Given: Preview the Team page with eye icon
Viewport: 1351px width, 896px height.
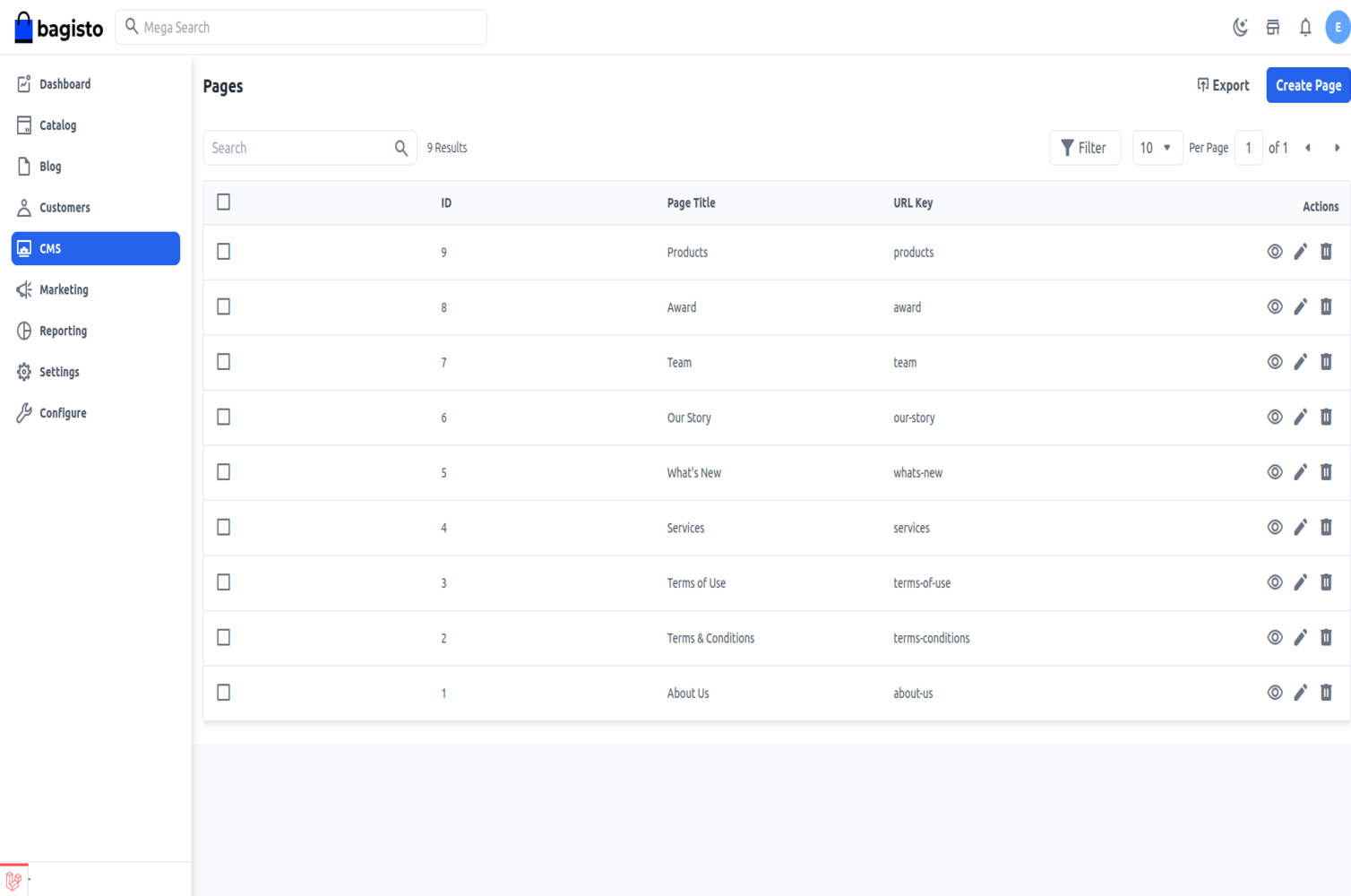Looking at the screenshot, I should coord(1275,362).
